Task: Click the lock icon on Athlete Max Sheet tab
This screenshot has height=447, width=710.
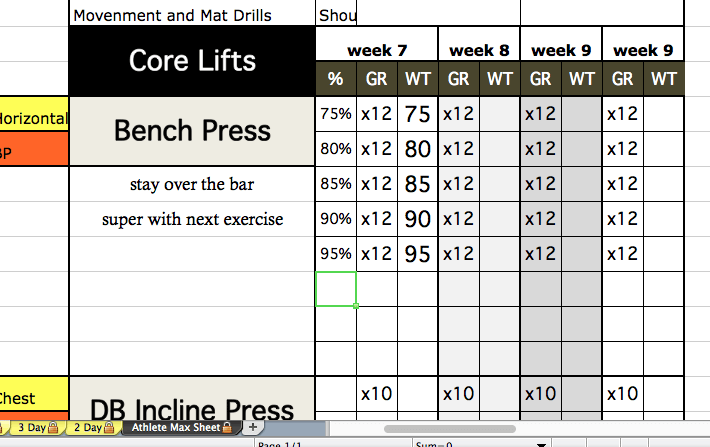Action: [x=227, y=427]
